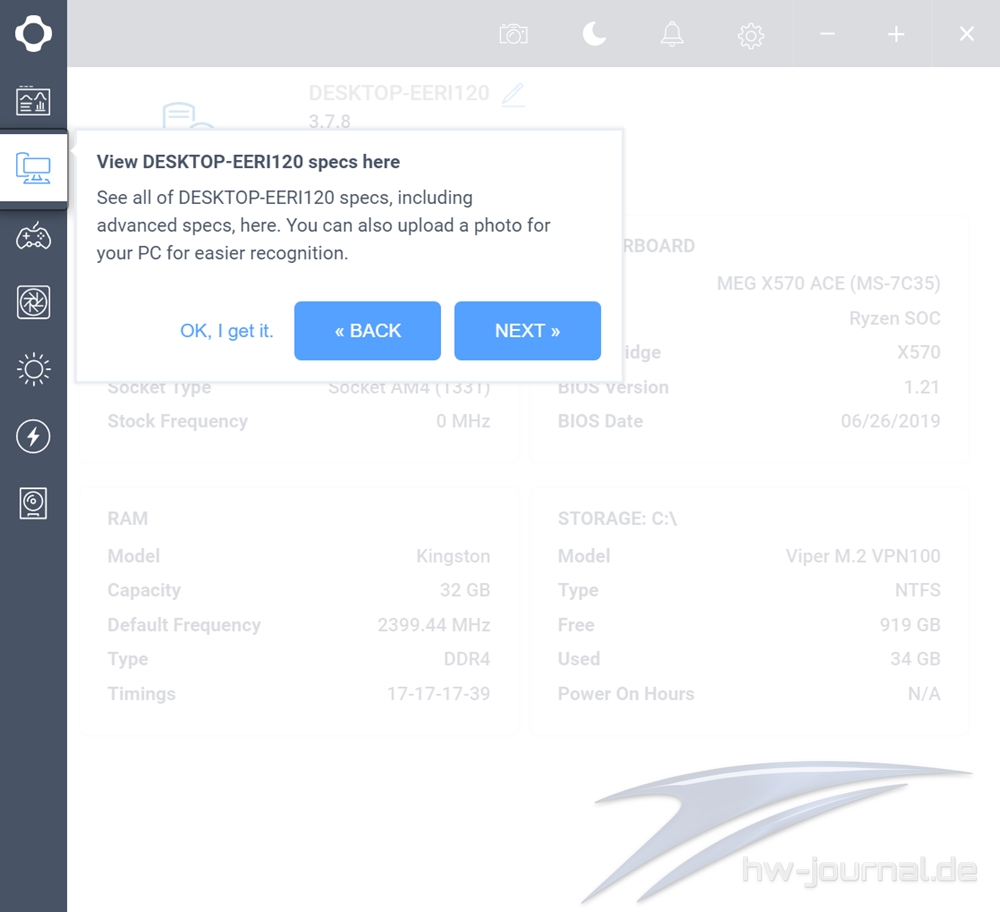Open the PC monitoring dashboard in sidebar

tap(33, 100)
